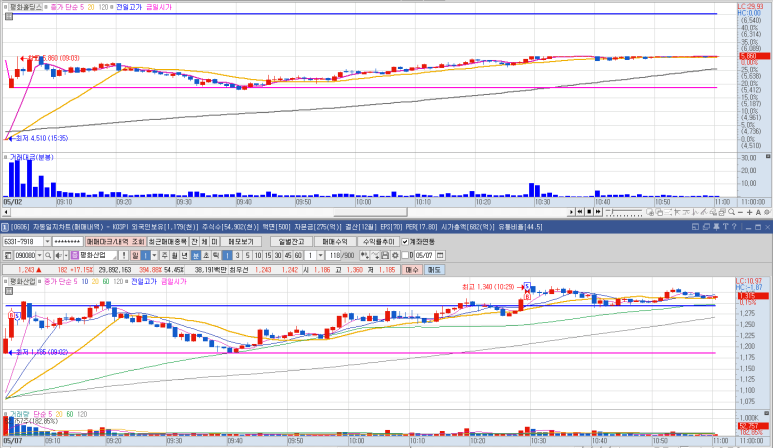The height and width of the screenshot is (448, 773).
Task: Stop the chart replay
Action: (x=589, y=212)
